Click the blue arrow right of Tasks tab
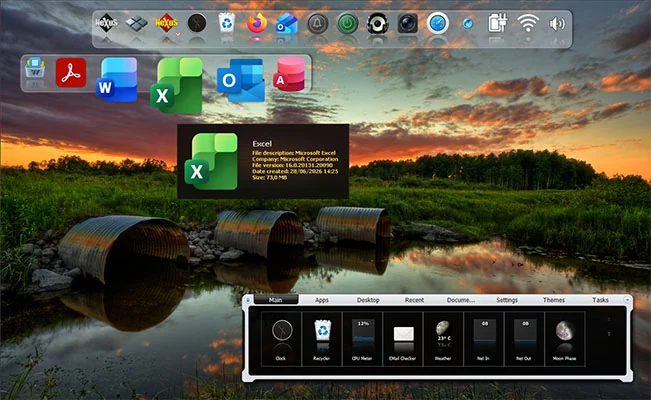The height and width of the screenshot is (400, 651). pos(627,299)
